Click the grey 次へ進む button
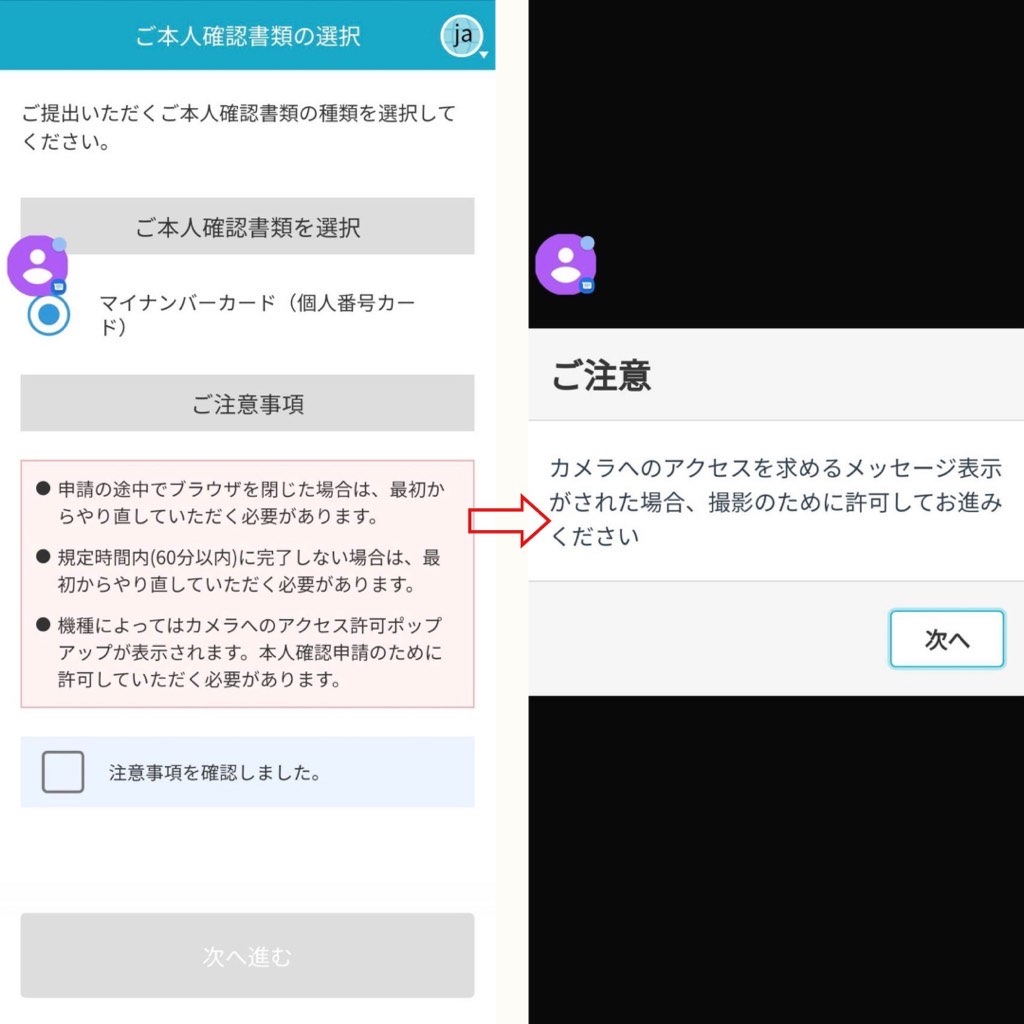1024x1024 pixels. (248, 955)
